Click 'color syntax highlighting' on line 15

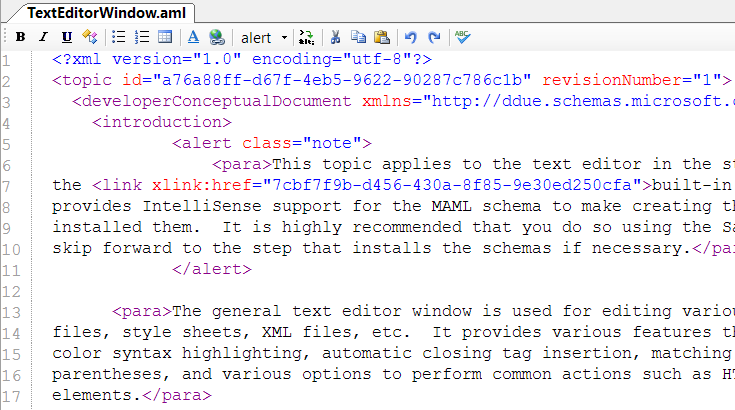click(177, 353)
